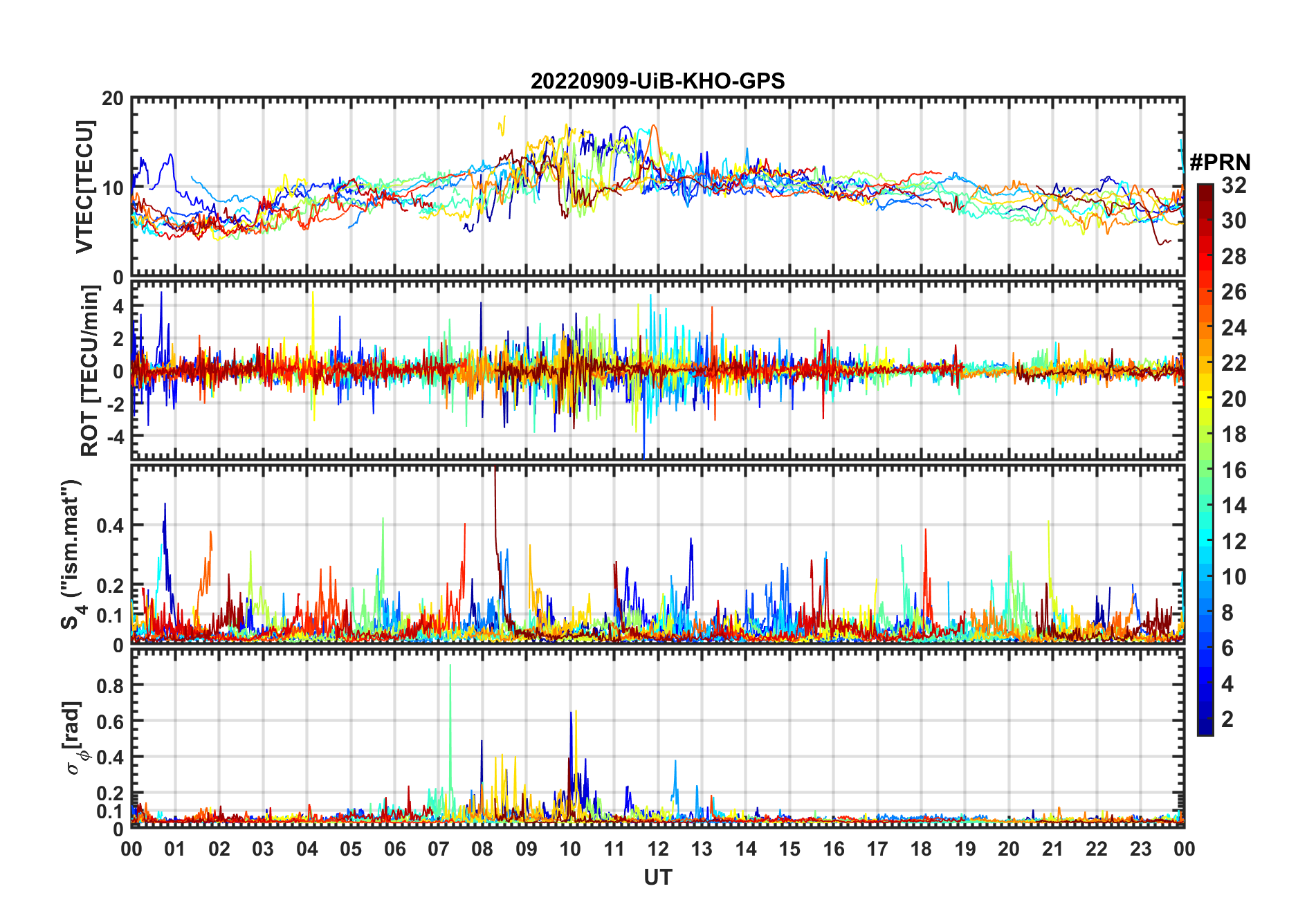Click x-axis tick label 04
1316x920 pixels.
[307, 849]
